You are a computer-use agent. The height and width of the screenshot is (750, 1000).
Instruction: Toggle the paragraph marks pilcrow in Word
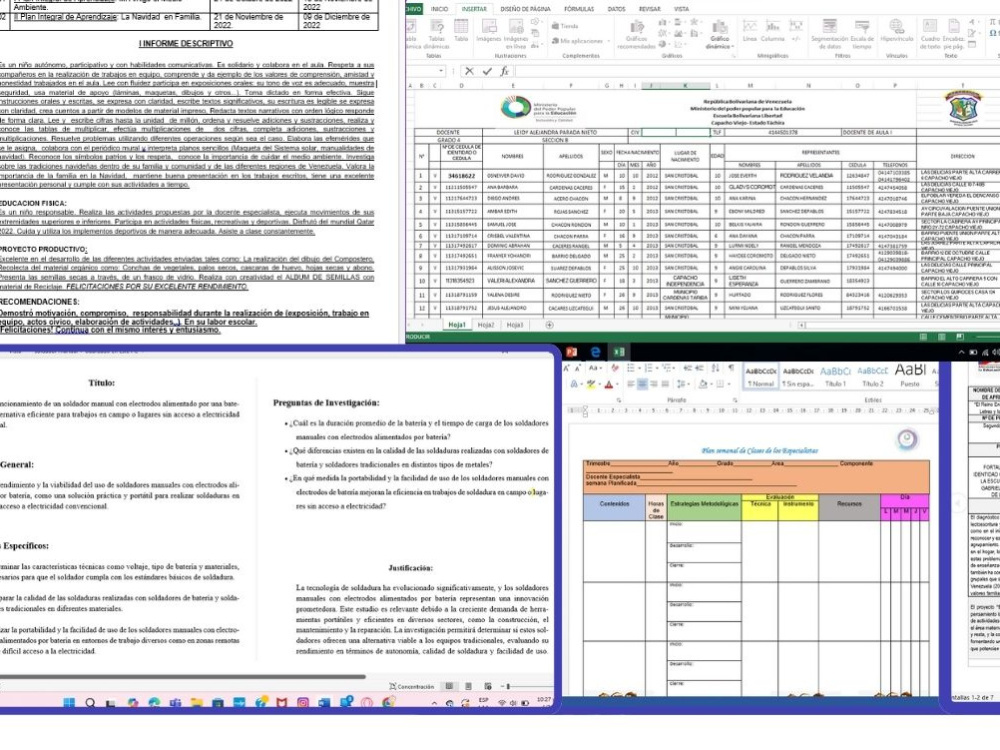pyautogui.click(x=731, y=368)
